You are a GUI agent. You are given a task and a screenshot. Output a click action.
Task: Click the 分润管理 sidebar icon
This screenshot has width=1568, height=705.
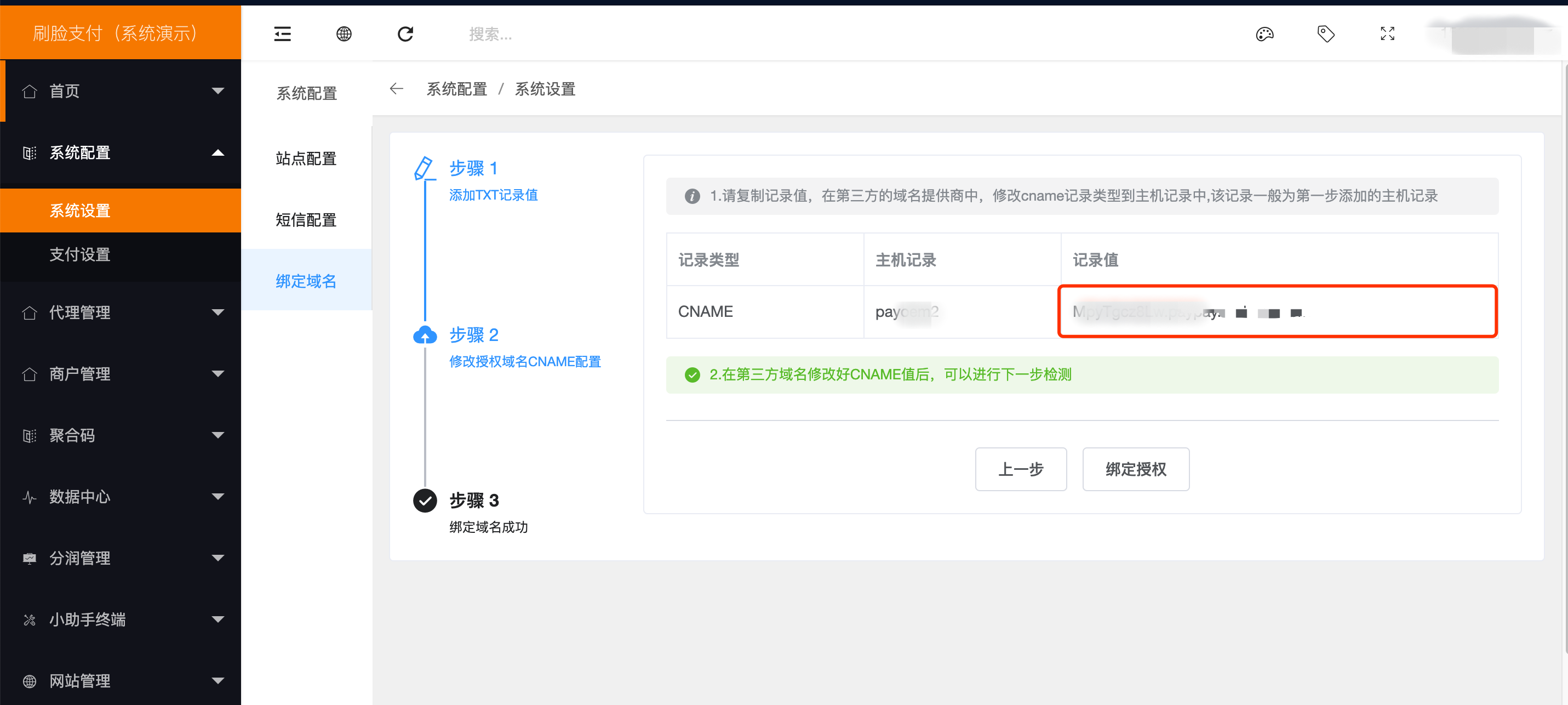[x=29, y=558]
